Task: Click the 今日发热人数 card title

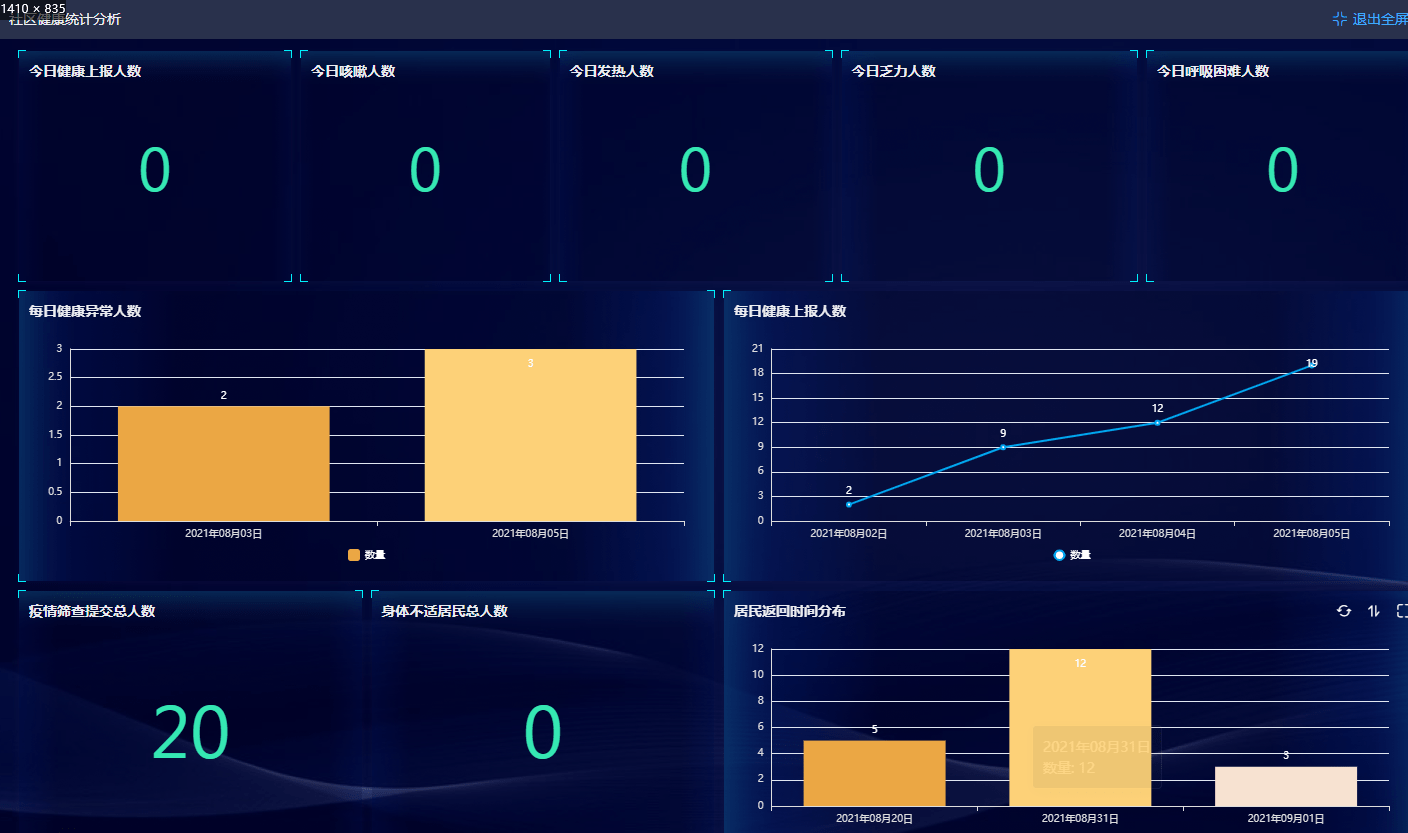Action: point(612,71)
